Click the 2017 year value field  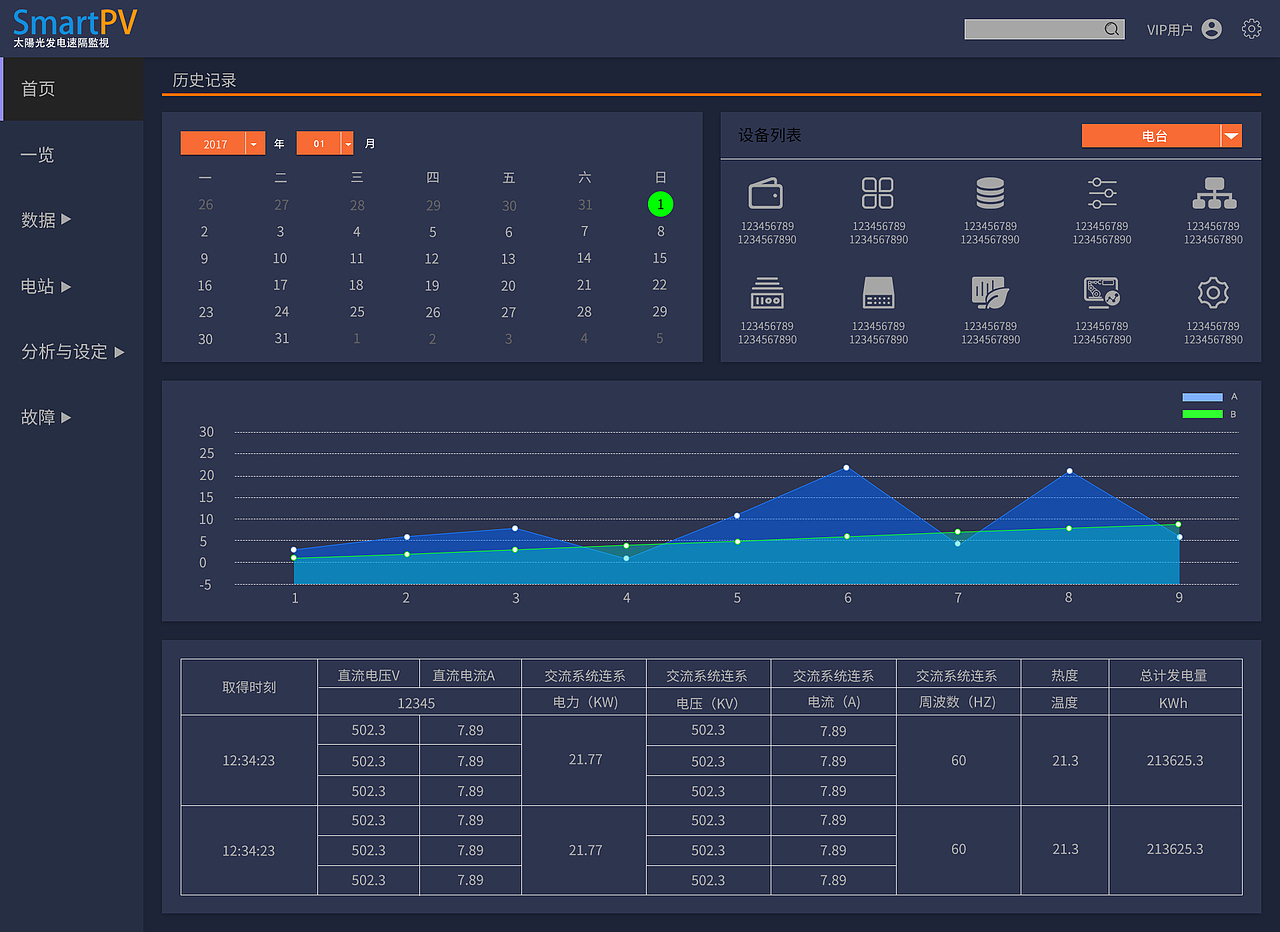tap(213, 144)
